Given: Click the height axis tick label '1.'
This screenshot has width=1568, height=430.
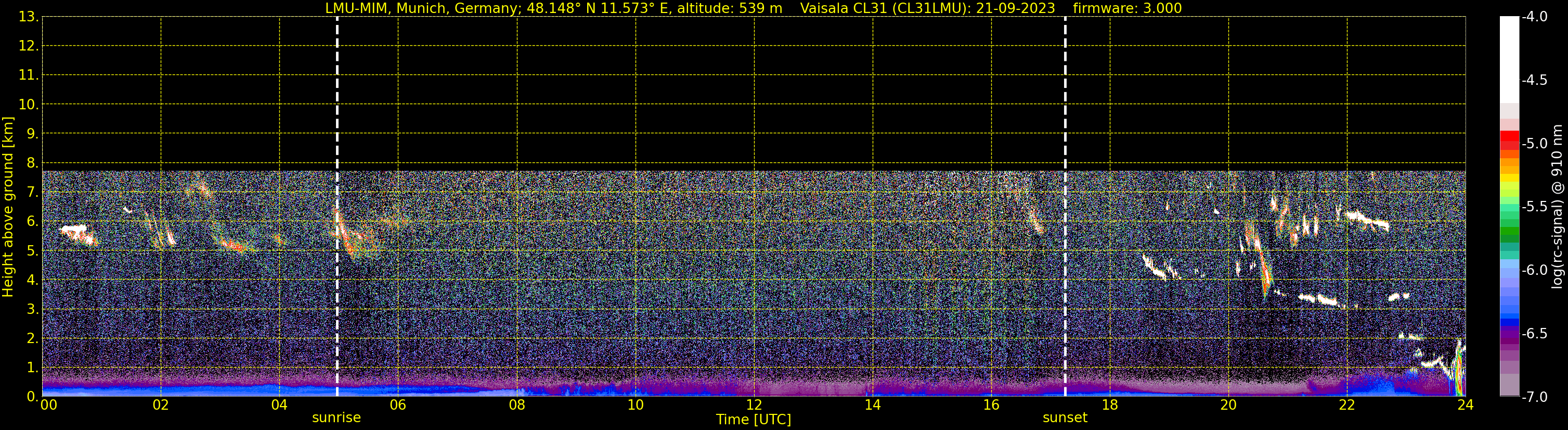Looking at the screenshot, I should [32, 367].
